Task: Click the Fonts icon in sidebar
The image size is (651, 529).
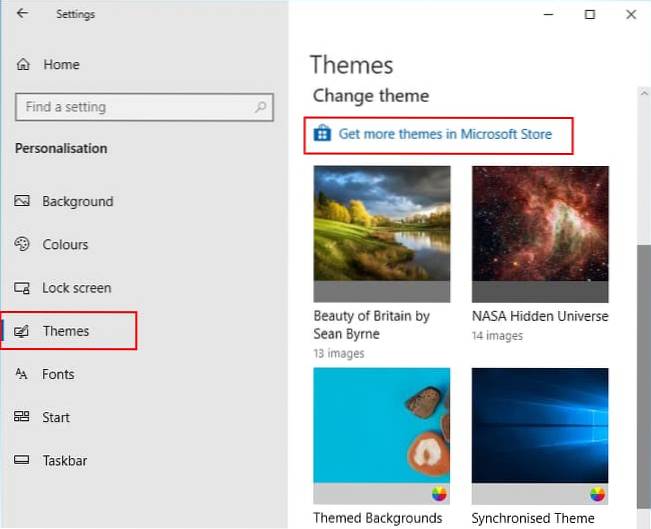Action: point(23,374)
